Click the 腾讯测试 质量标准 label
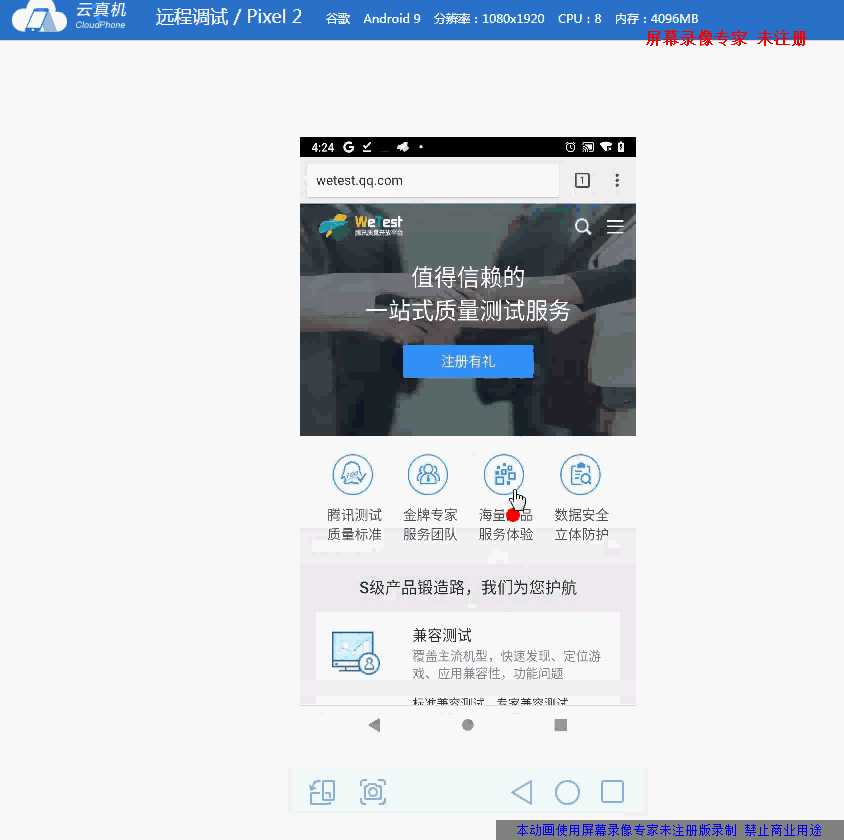The width and height of the screenshot is (844, 840). [x=354, y=525]
